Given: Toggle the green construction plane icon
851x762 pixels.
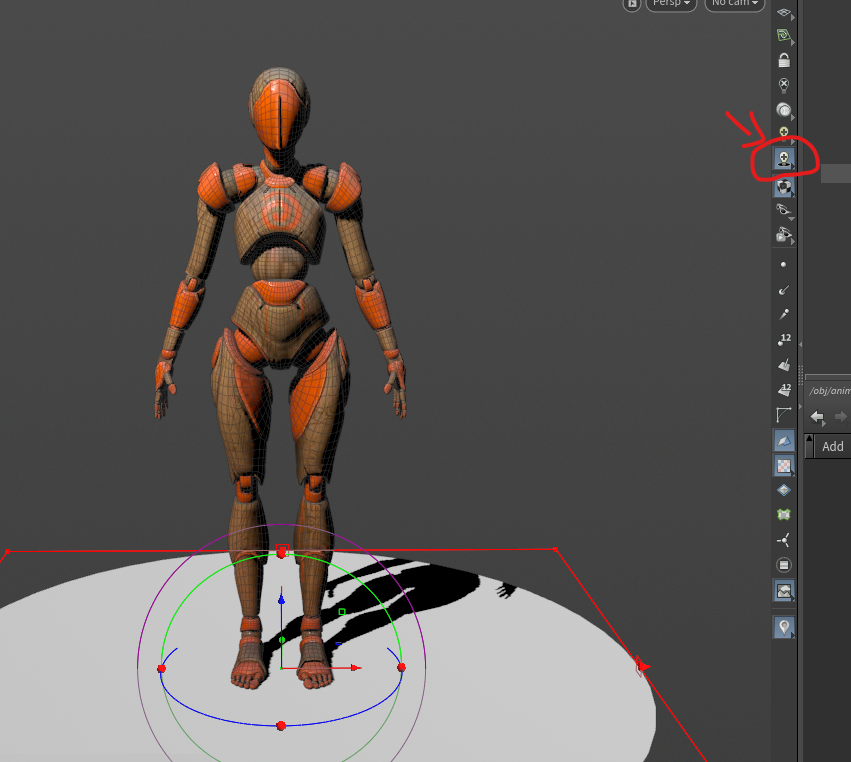Looking at the screenshot, I should [x=783, y=36].
